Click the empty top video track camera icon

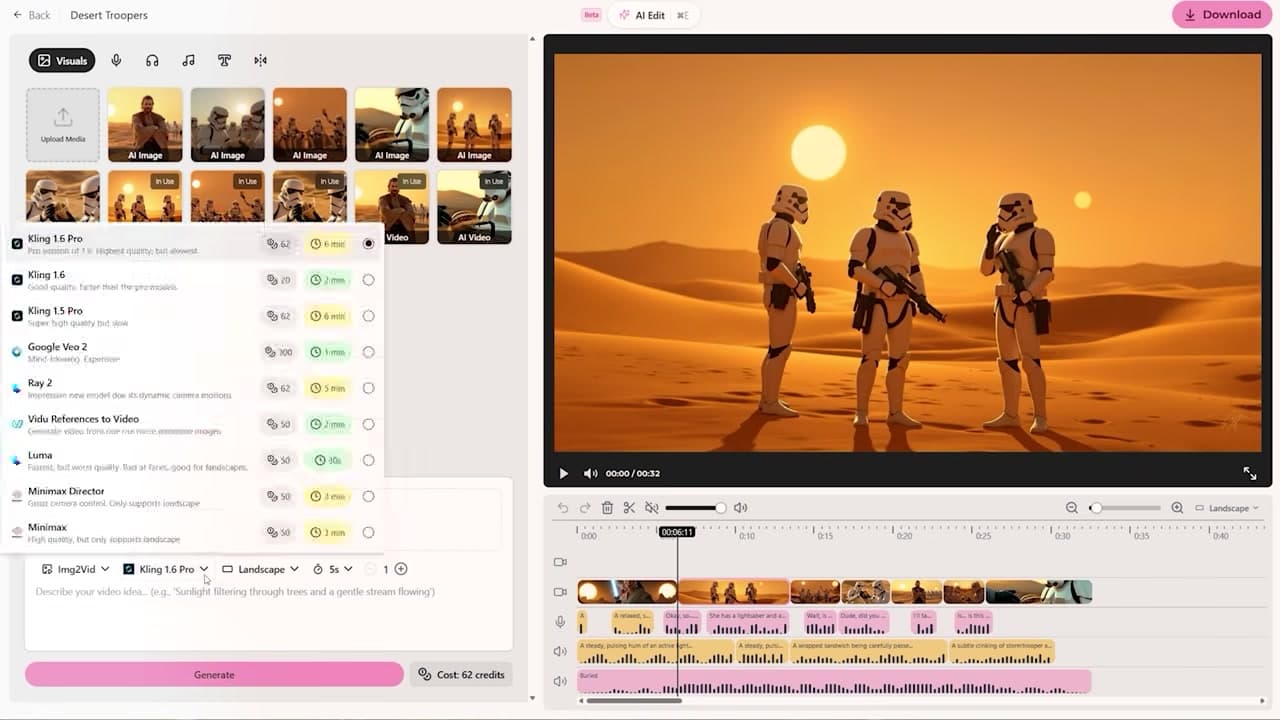(560, 562)
